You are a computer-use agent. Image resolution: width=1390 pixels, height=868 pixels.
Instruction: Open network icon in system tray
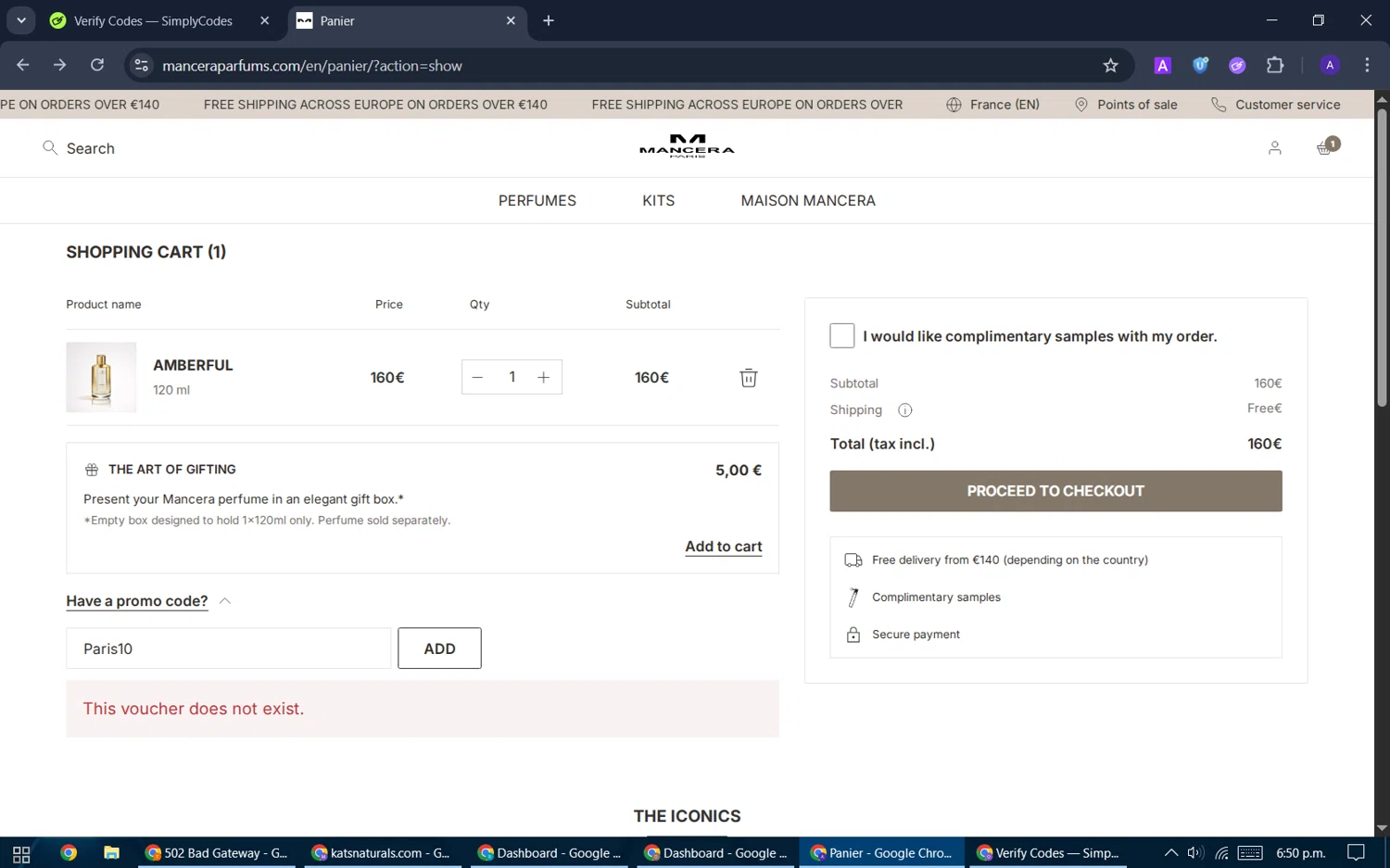coord(1221,853)
